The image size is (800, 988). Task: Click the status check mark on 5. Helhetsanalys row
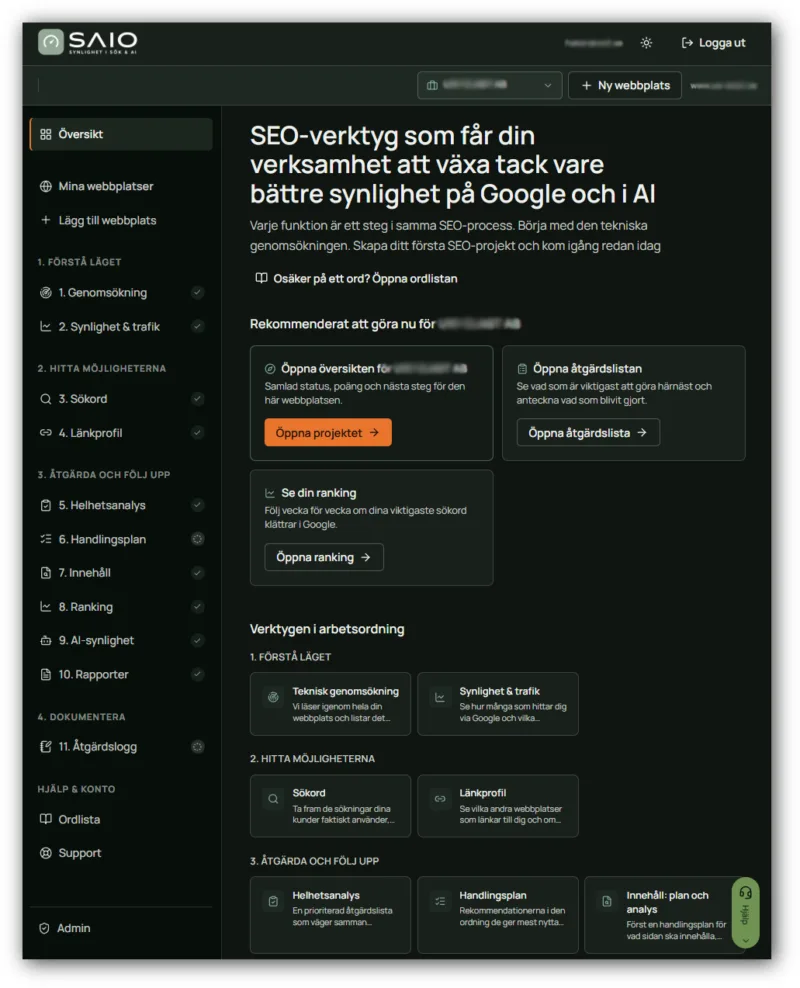coord(197,505)
